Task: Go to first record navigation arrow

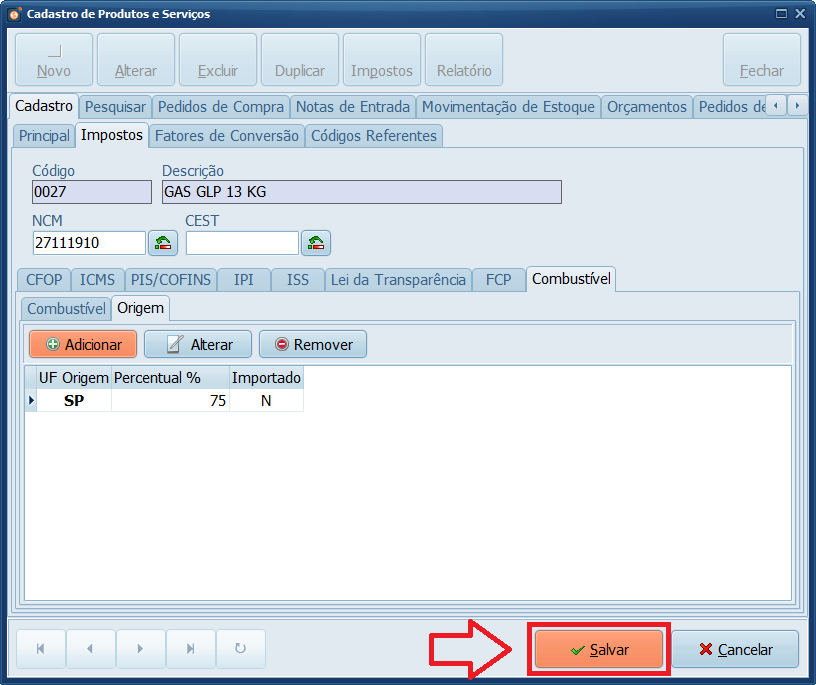Action: 41,649
